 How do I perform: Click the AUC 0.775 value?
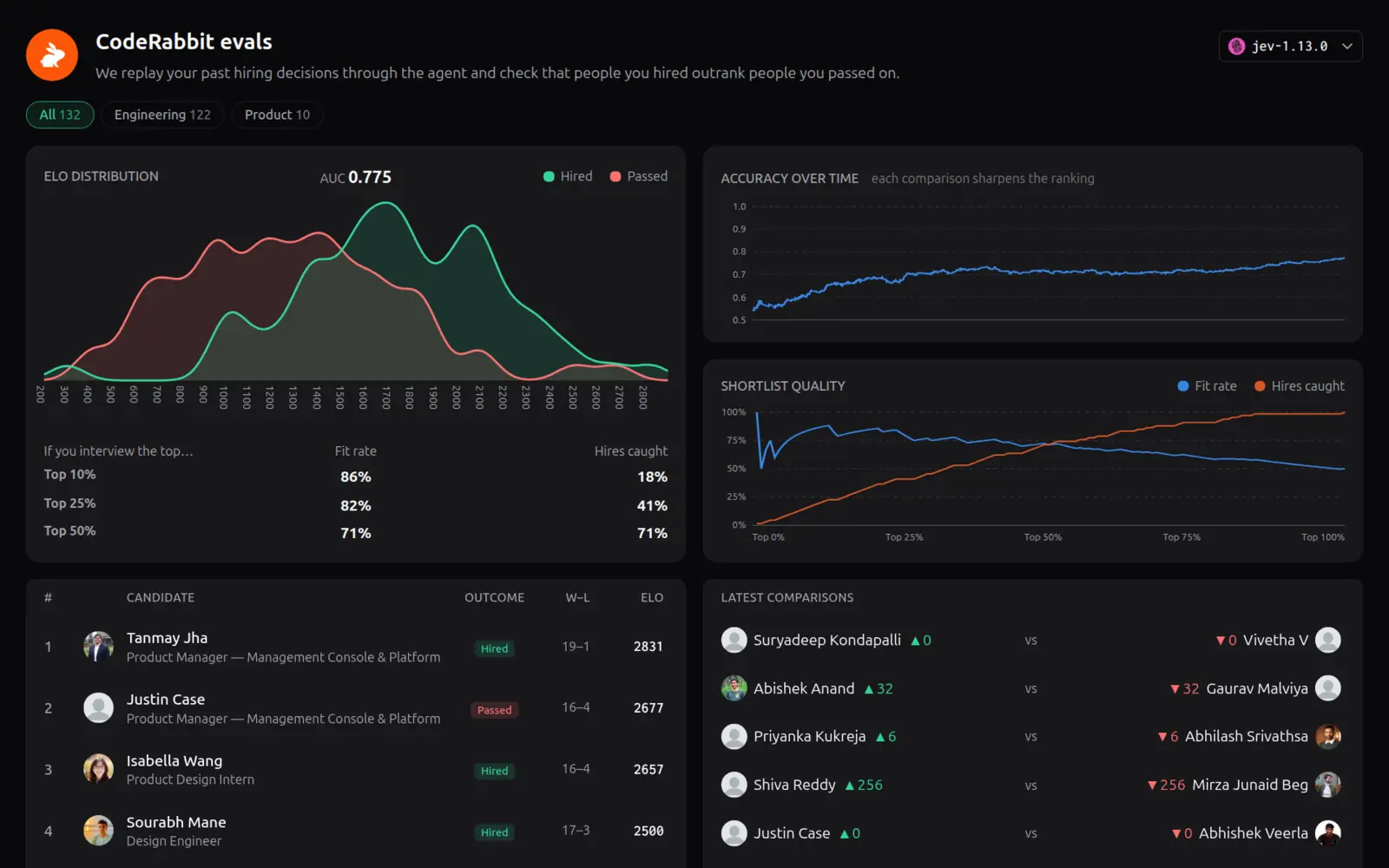370,177
